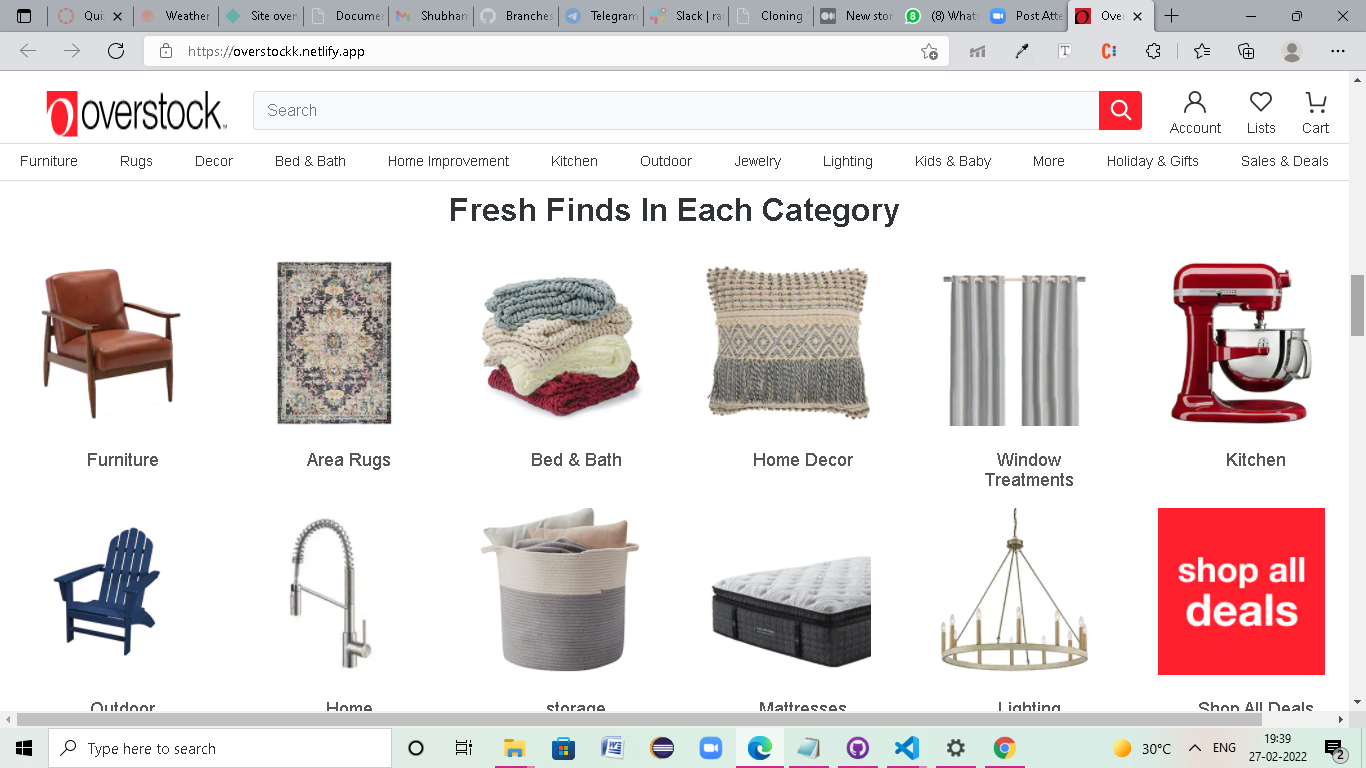Open Chrome on taskbar
Screen dimensions: 1366x768
(x=1004, y=748)
